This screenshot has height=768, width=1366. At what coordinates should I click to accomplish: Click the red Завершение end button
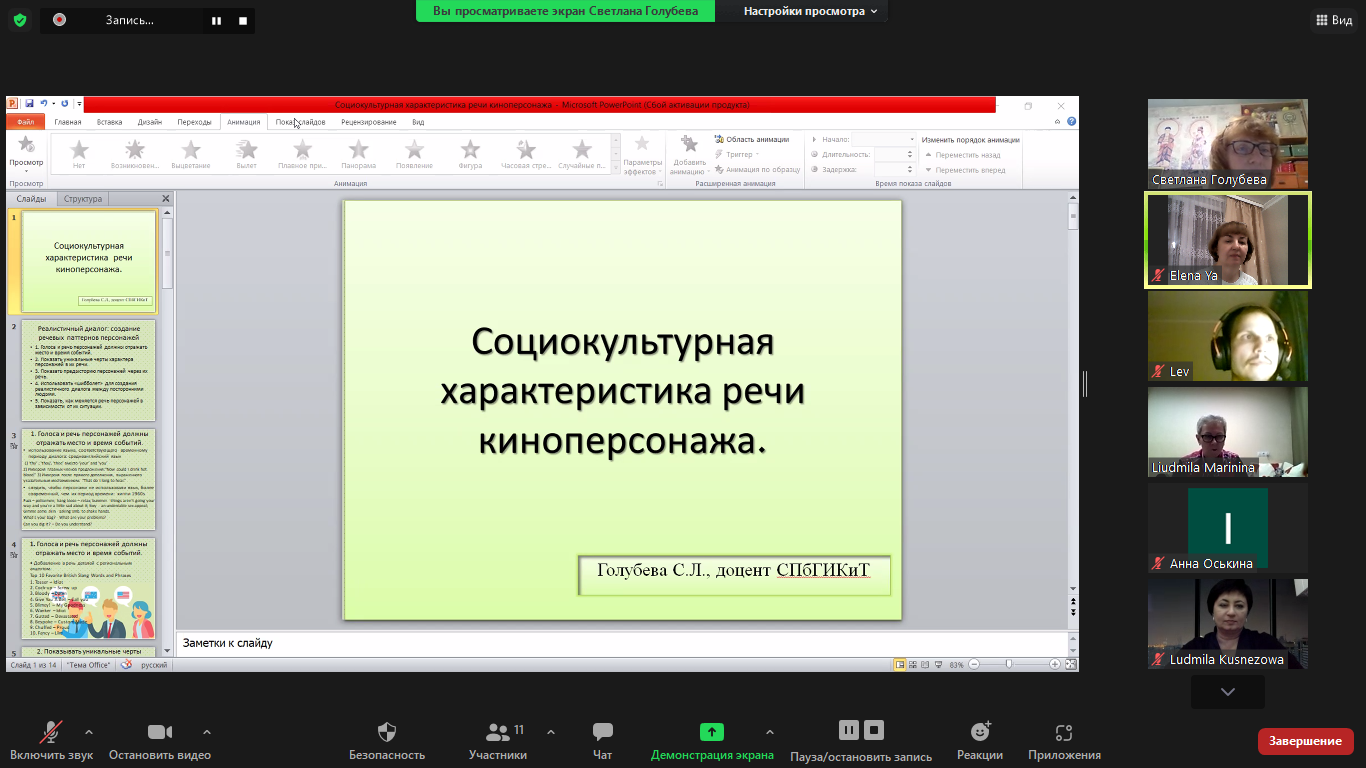1305,741
